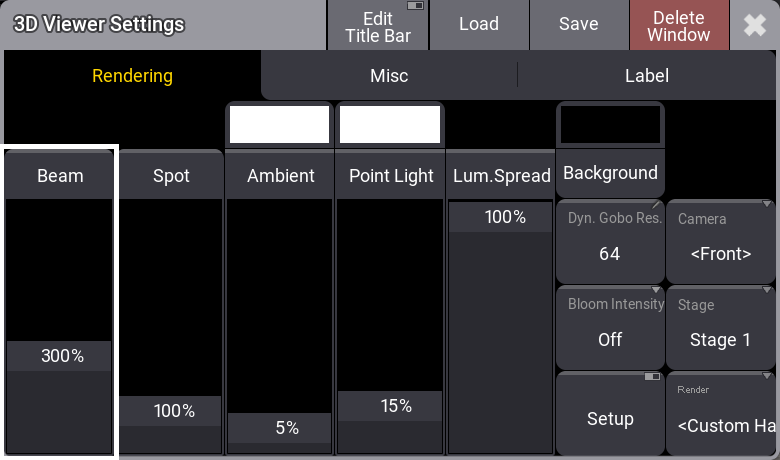Viewport: 780px width, 460px height.
Task: Select the Label tab
Action: coord(646,76)
